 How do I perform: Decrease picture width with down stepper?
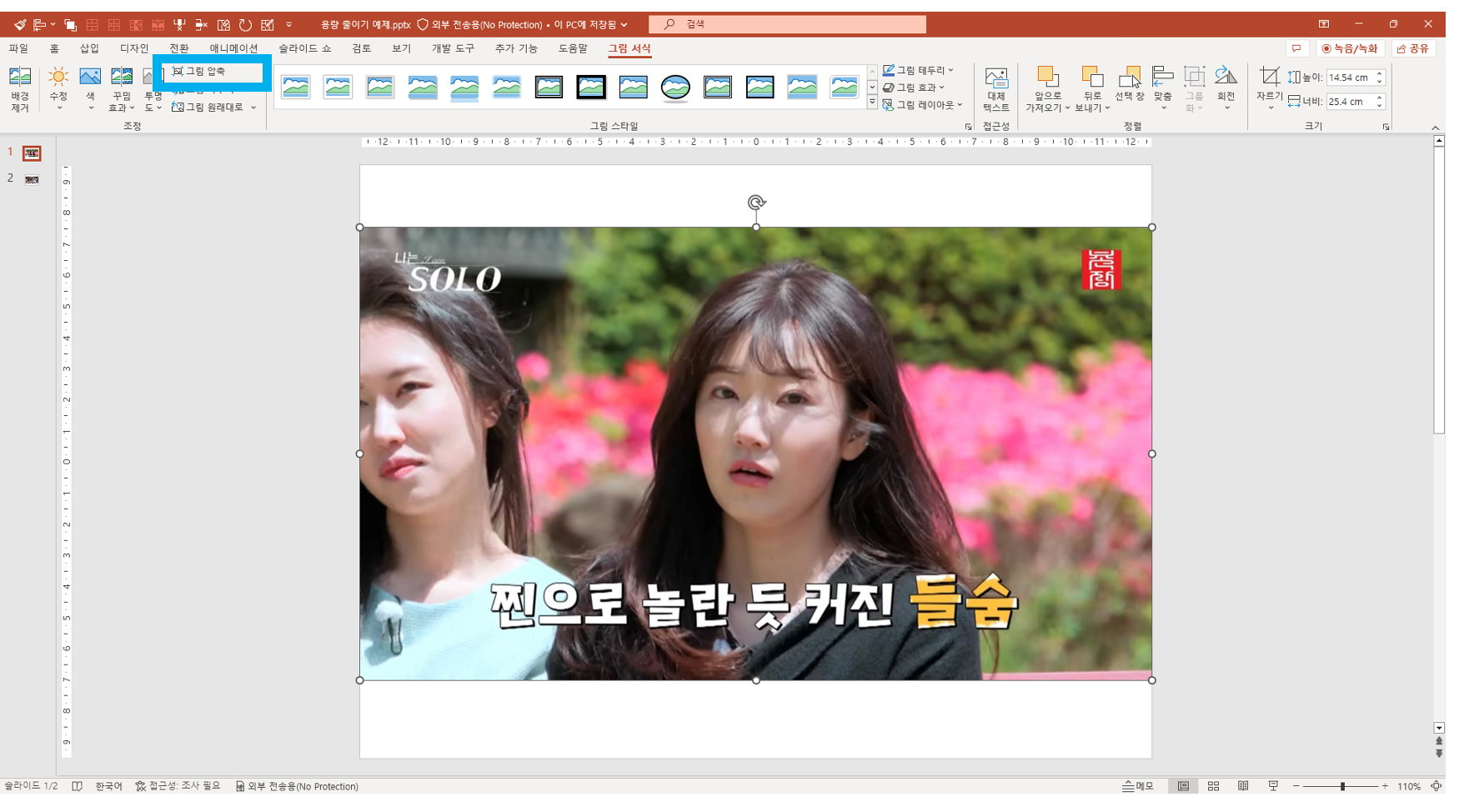tap(1380, 106)
